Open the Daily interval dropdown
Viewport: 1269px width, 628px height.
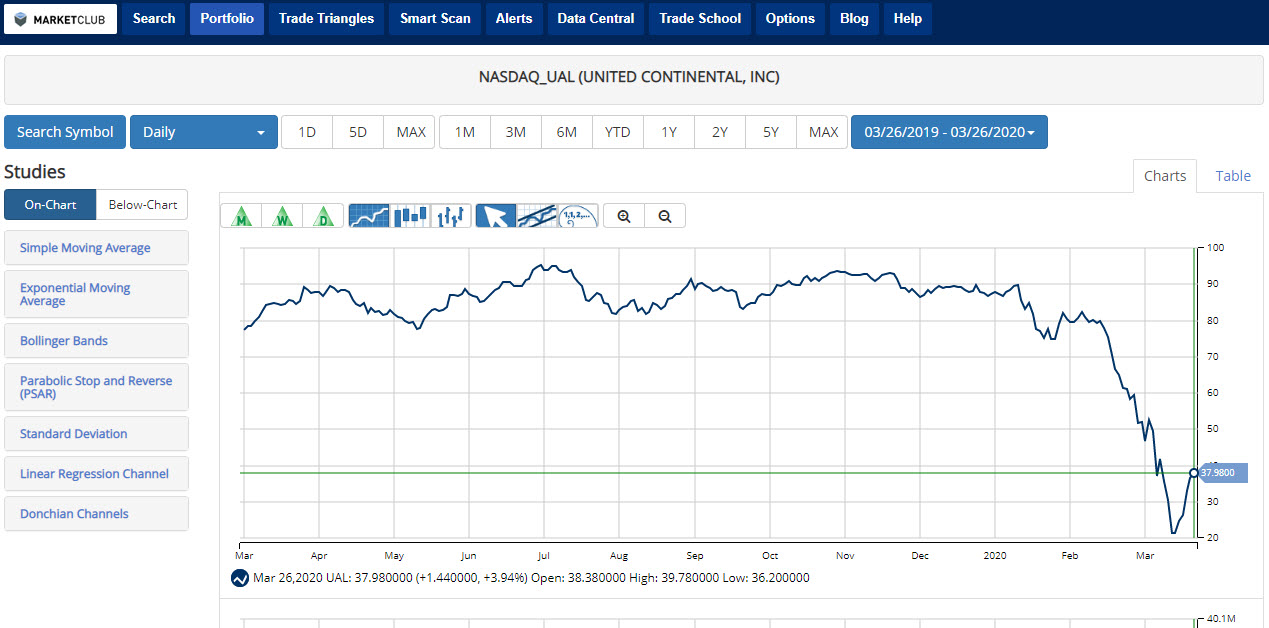coord(204,132)
